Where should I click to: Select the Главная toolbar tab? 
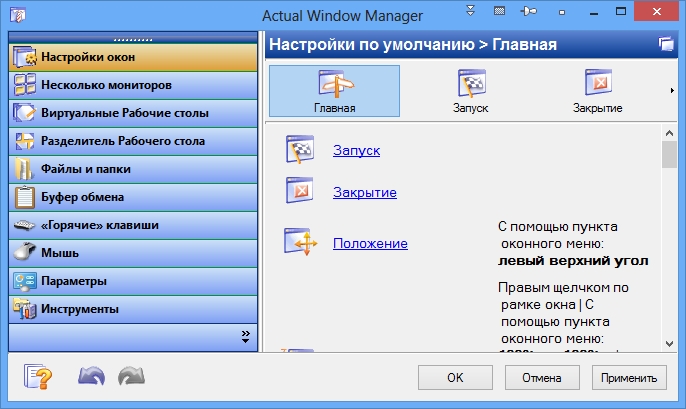[x=334, y=91]
